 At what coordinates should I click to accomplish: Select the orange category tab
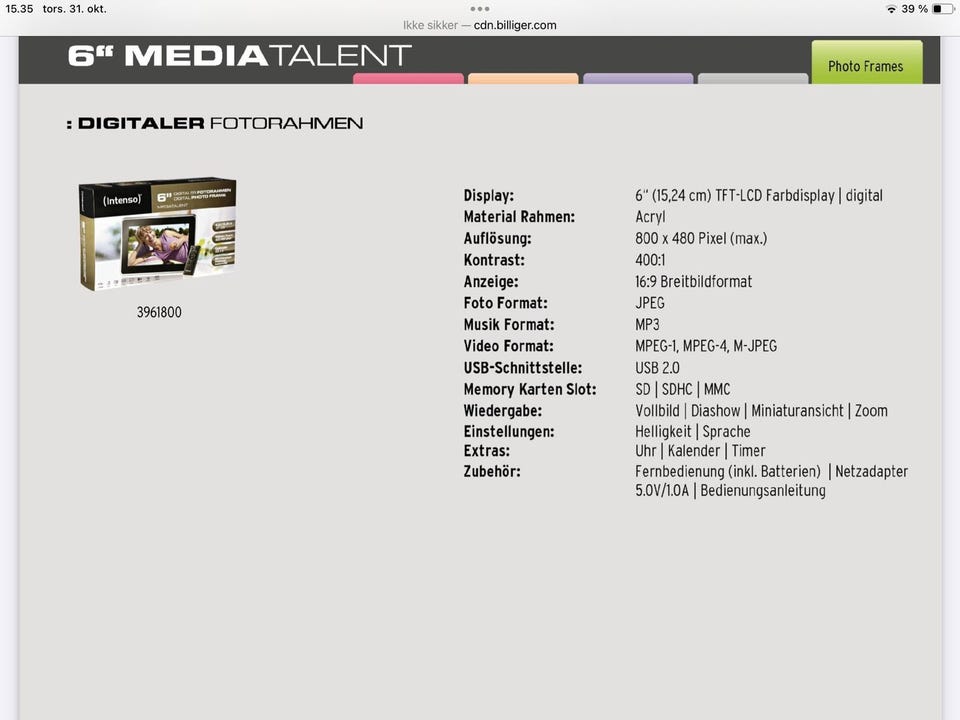pos(523,78)
